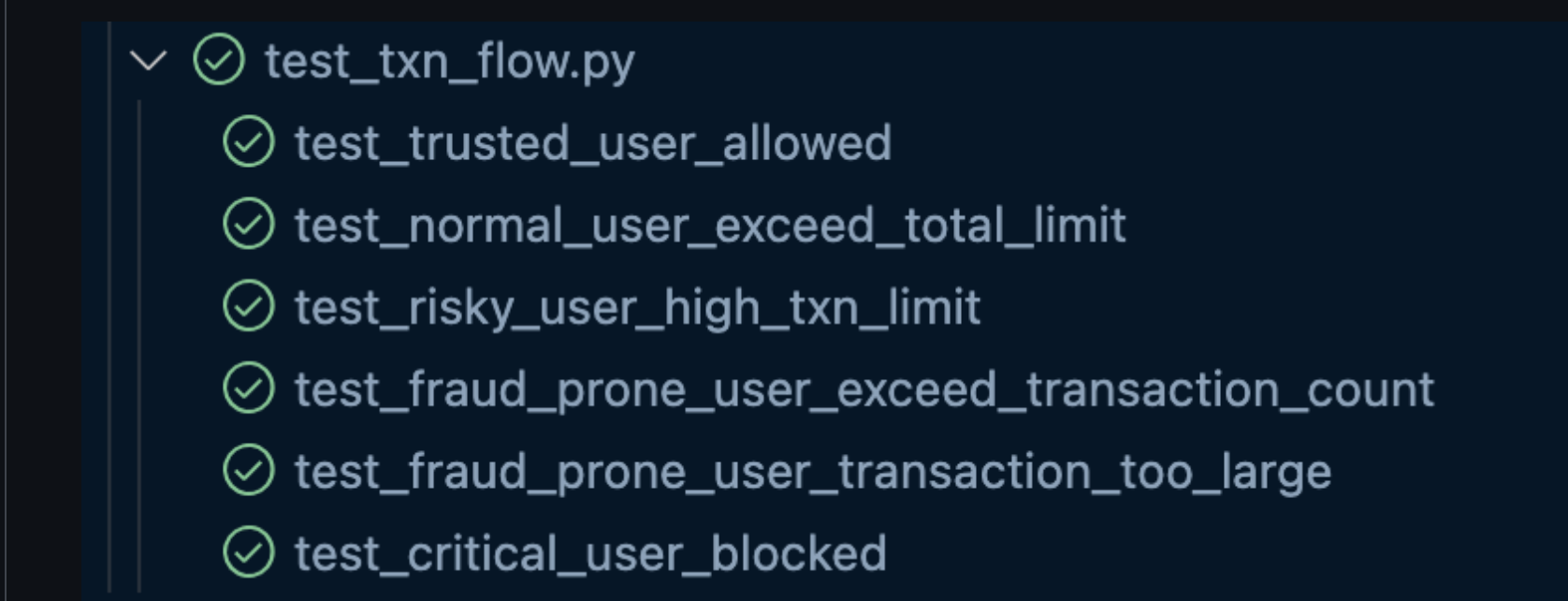Collapse the test_txn_flow.py tree node
1568x601 pixels.
[x=148, y=61]
